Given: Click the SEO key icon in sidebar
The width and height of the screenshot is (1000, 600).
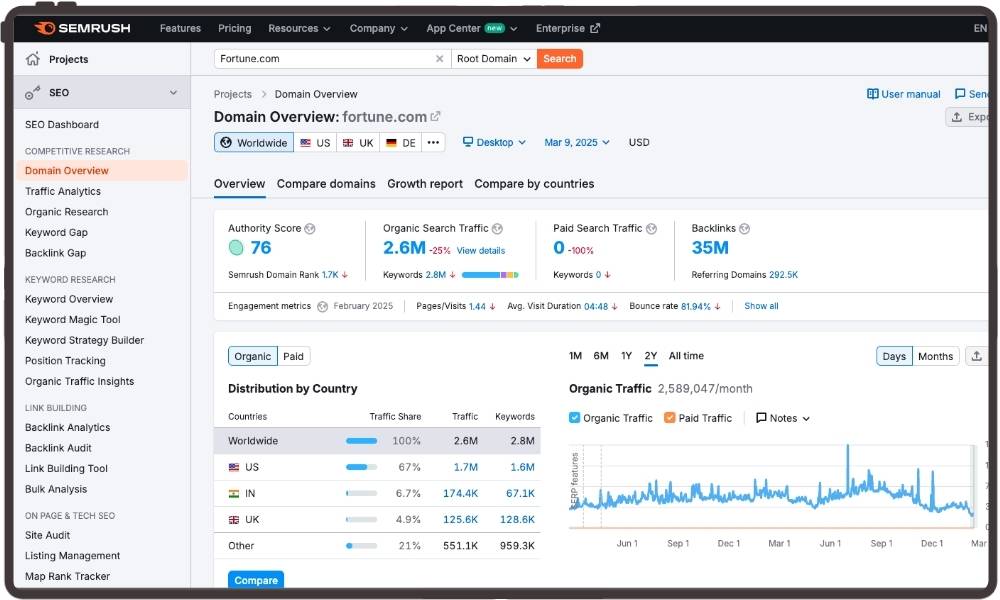Looking at the screenshot, I should tap(33, 92).
